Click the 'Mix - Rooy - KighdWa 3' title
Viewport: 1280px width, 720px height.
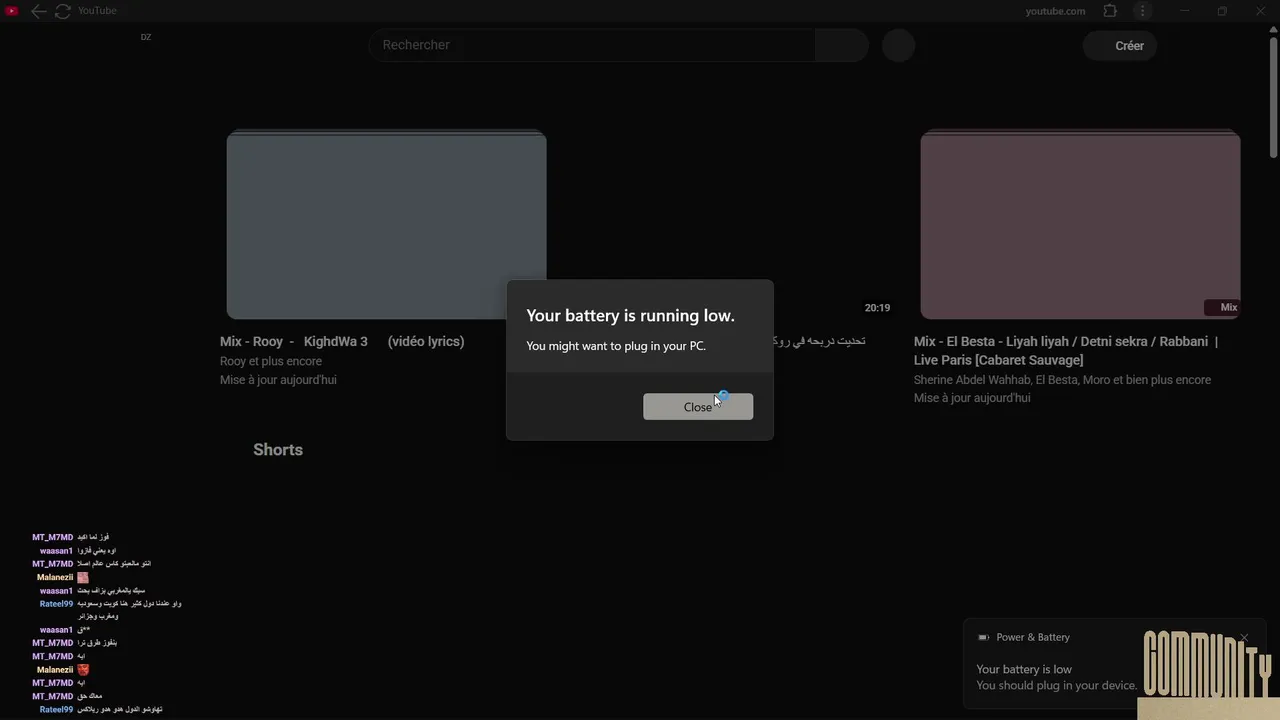[342, 341]
